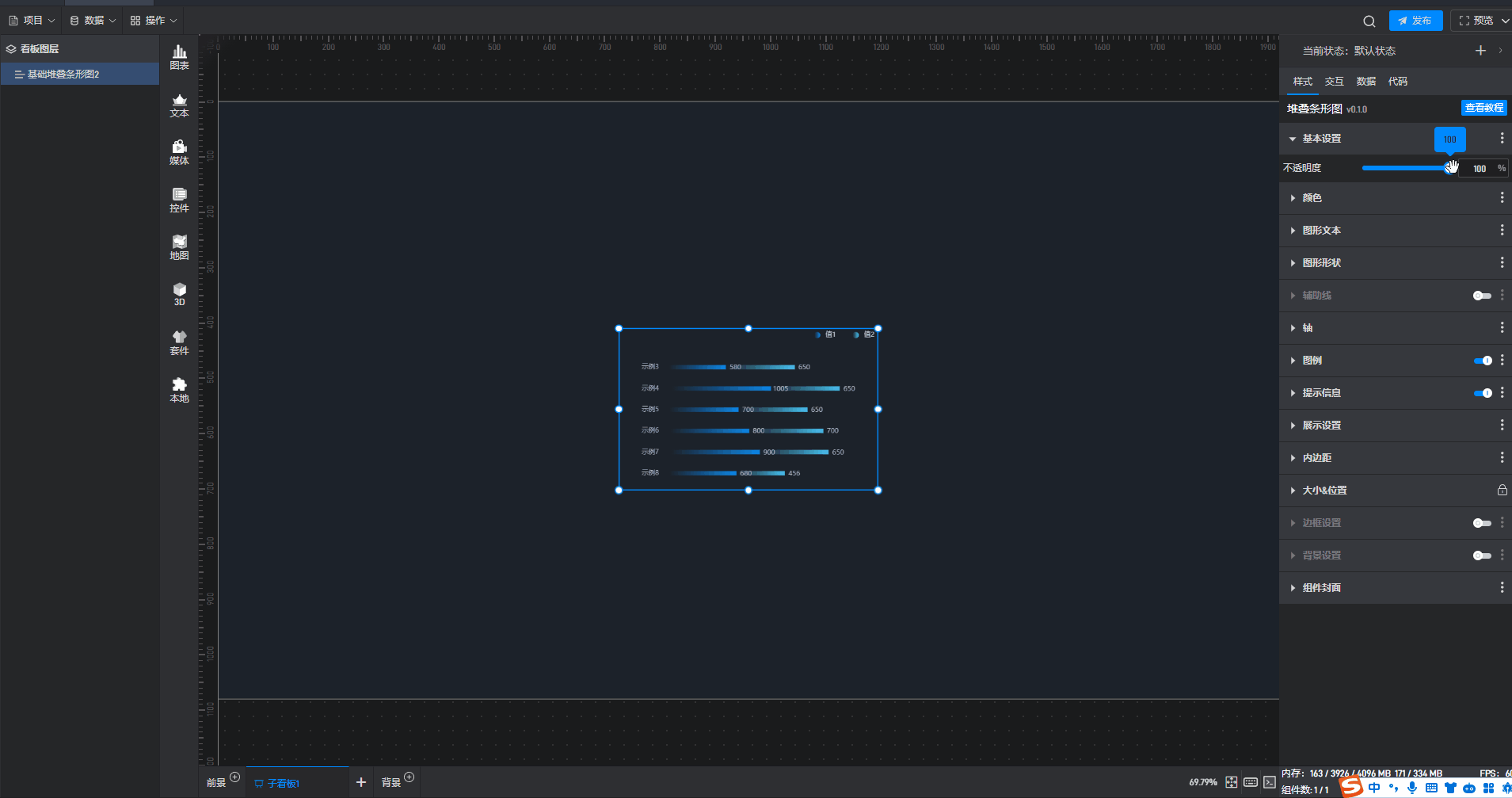Click the 查看教程 tutorial button
1512x798 pixels.
[1483, 108]
